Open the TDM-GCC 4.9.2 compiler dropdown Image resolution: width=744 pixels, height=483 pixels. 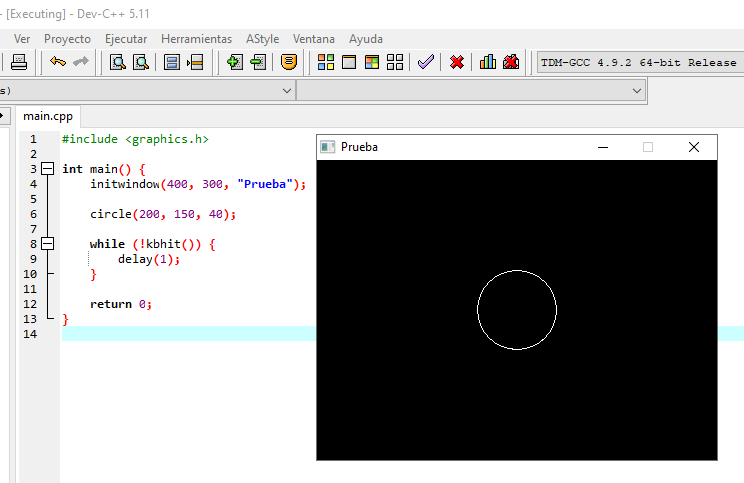640,63
